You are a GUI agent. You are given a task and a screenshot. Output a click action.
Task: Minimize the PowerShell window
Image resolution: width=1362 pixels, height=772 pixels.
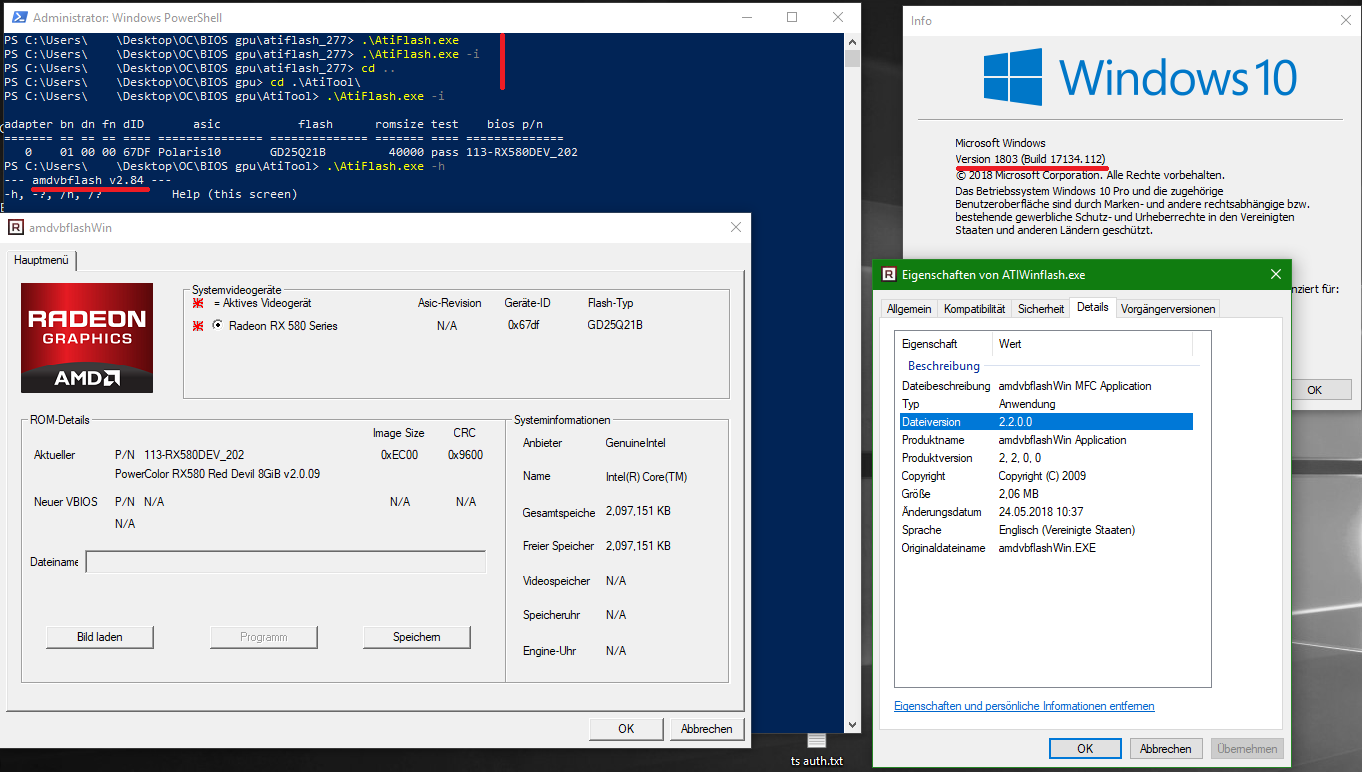746,17
